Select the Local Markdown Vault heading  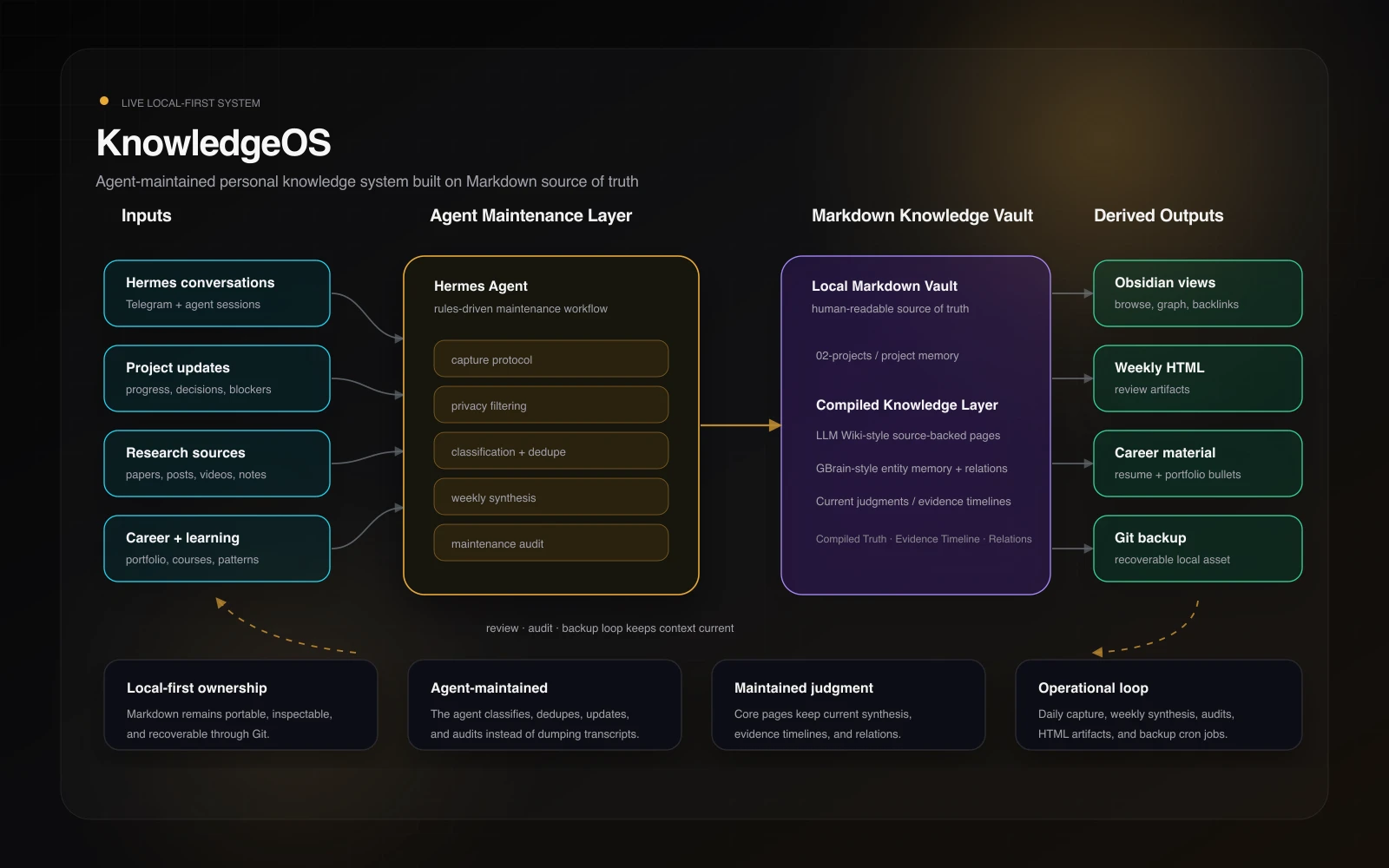point(885,286)
